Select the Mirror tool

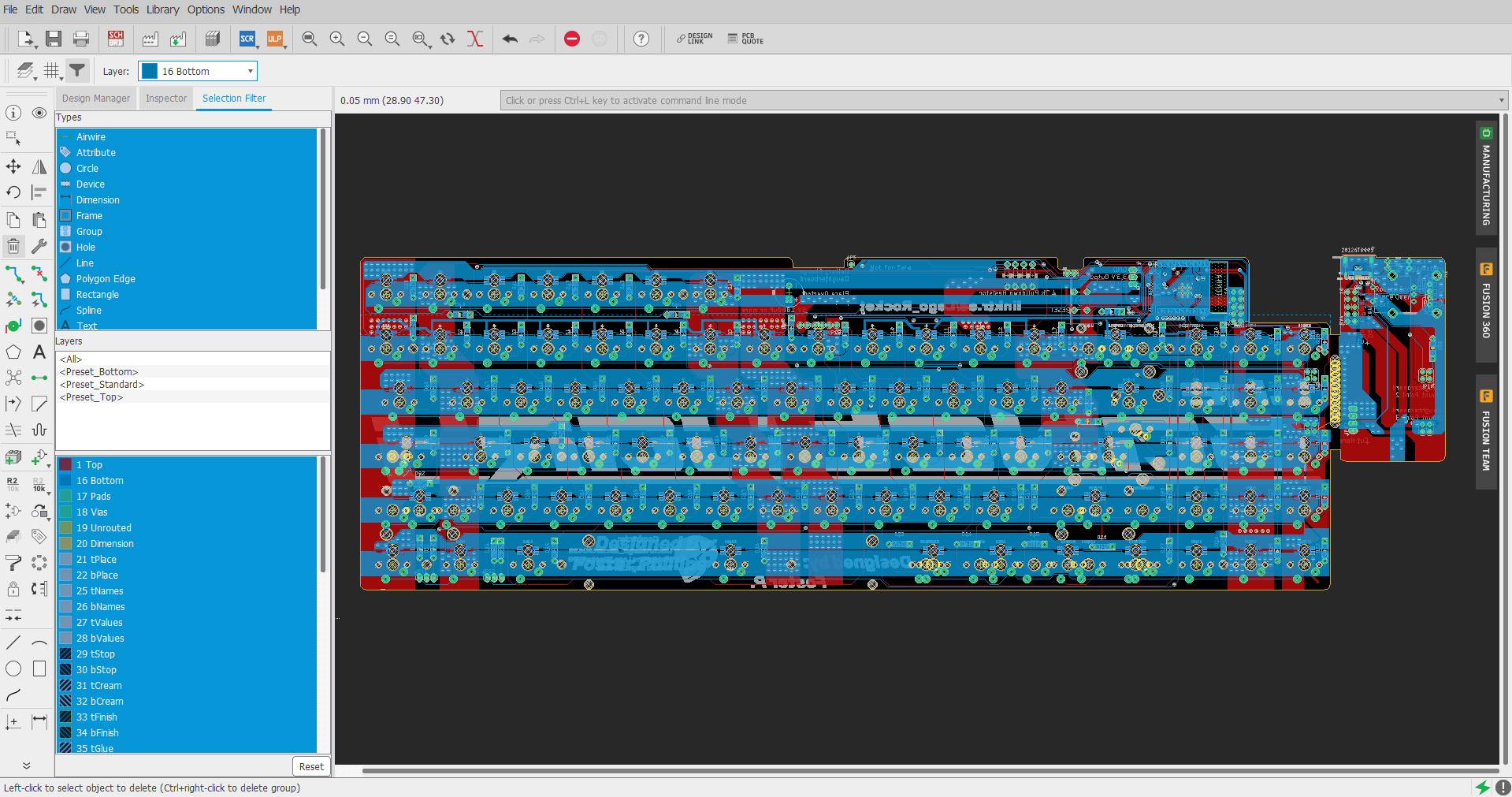click(39, 166)
